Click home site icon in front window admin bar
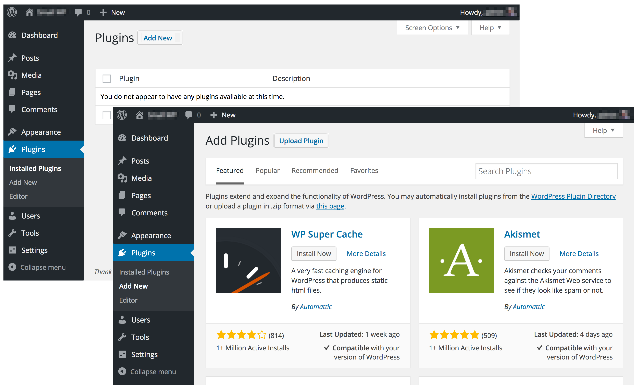 [x=139, y=115]
